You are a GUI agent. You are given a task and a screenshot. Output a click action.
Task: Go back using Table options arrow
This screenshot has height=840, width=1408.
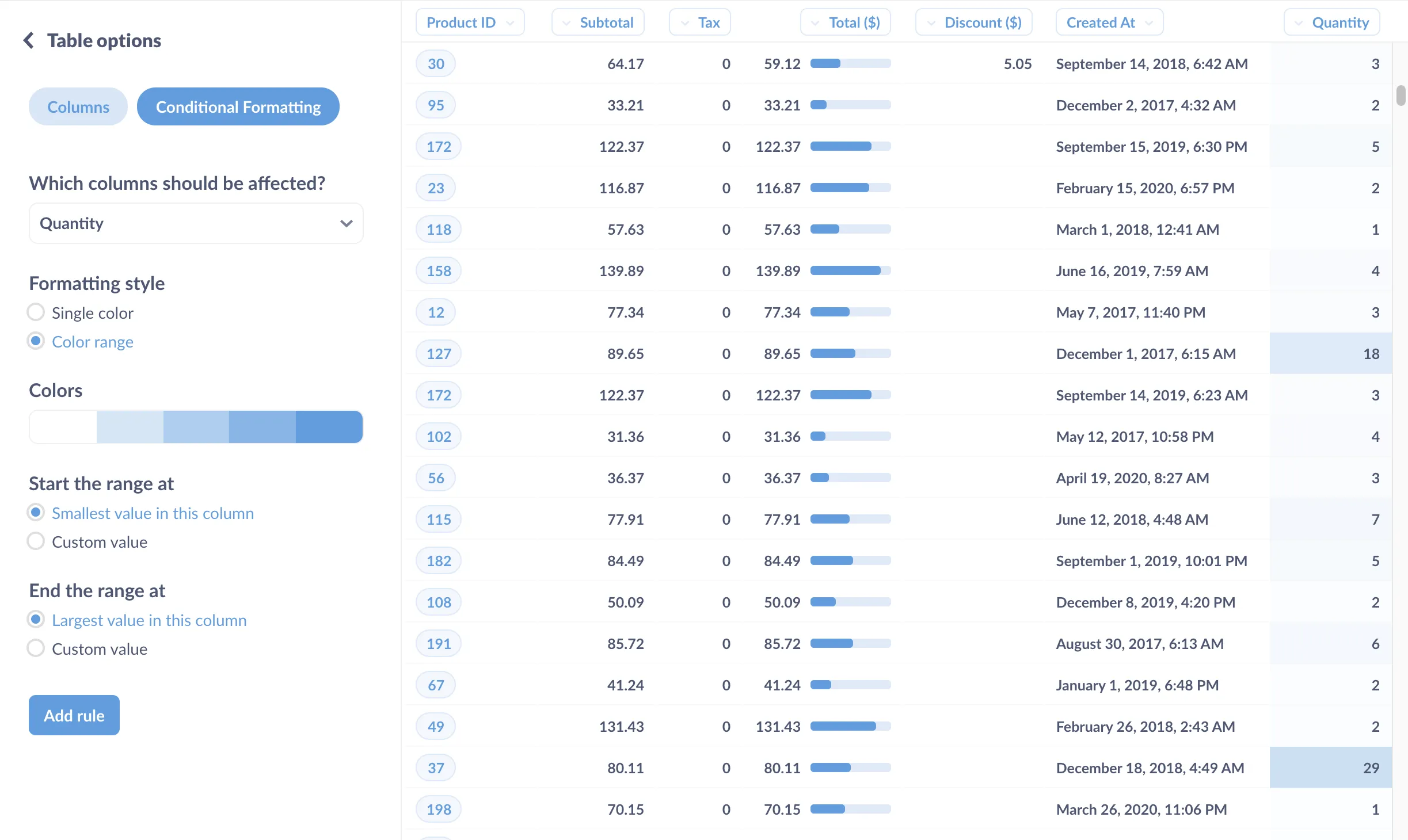[28, 40]
